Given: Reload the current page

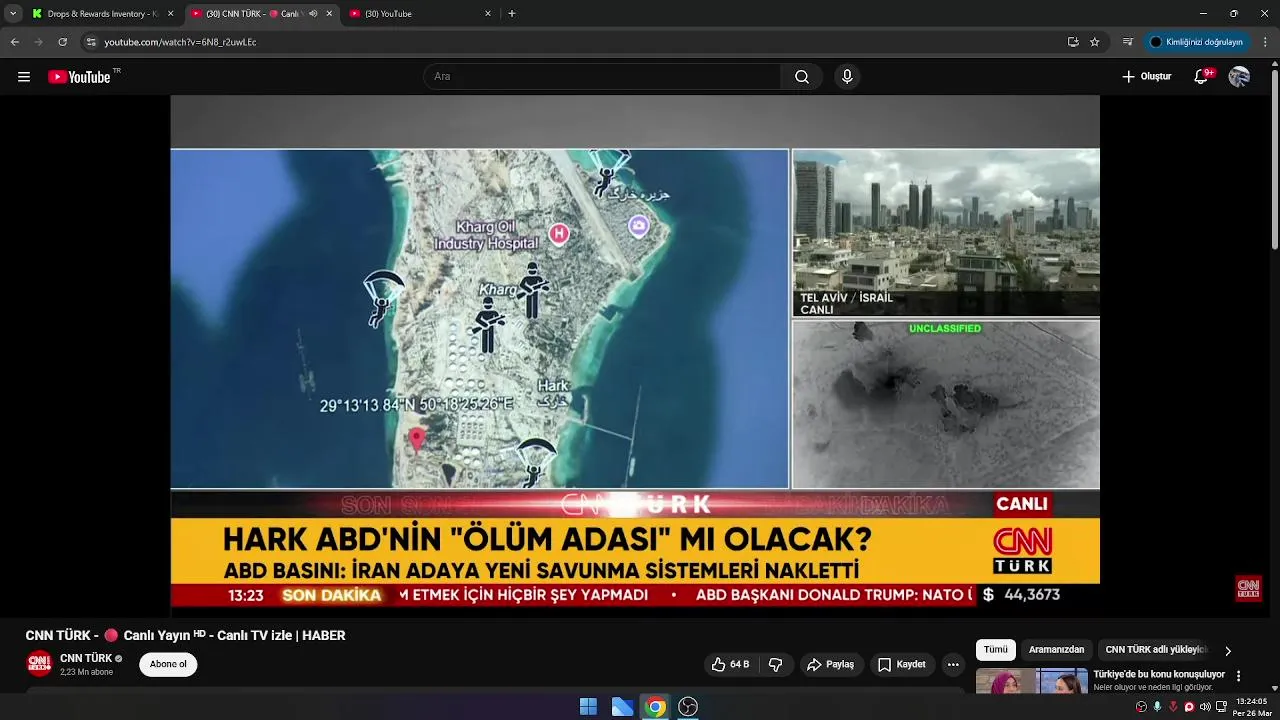Looking at the screenshot, I should pyautogui.click(x=62, y=42).
